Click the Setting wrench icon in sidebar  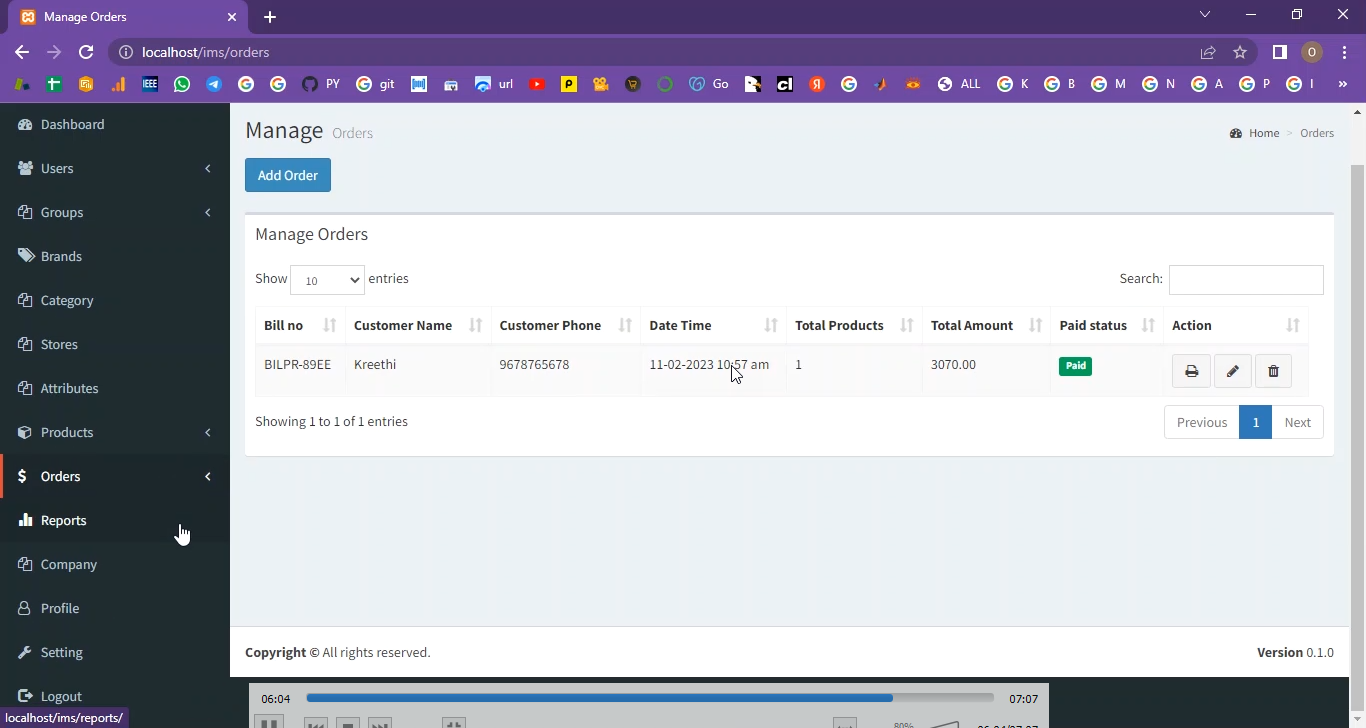click(26, 652)
